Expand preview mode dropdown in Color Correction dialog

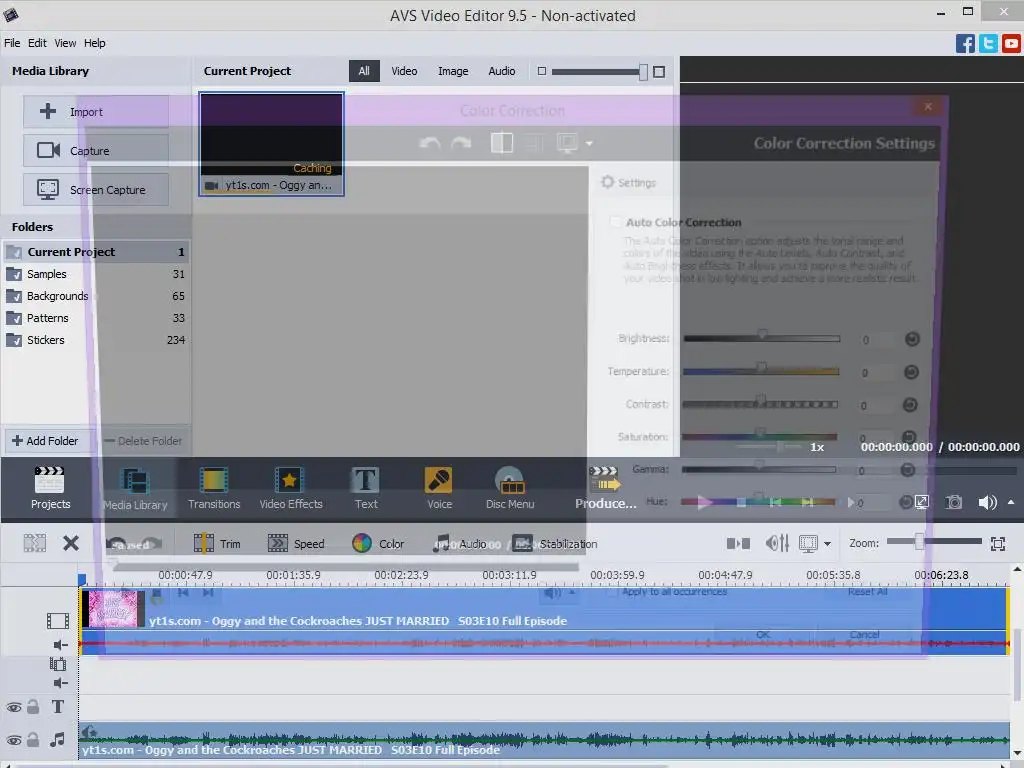pyautogui.click(x=589, y=143)
